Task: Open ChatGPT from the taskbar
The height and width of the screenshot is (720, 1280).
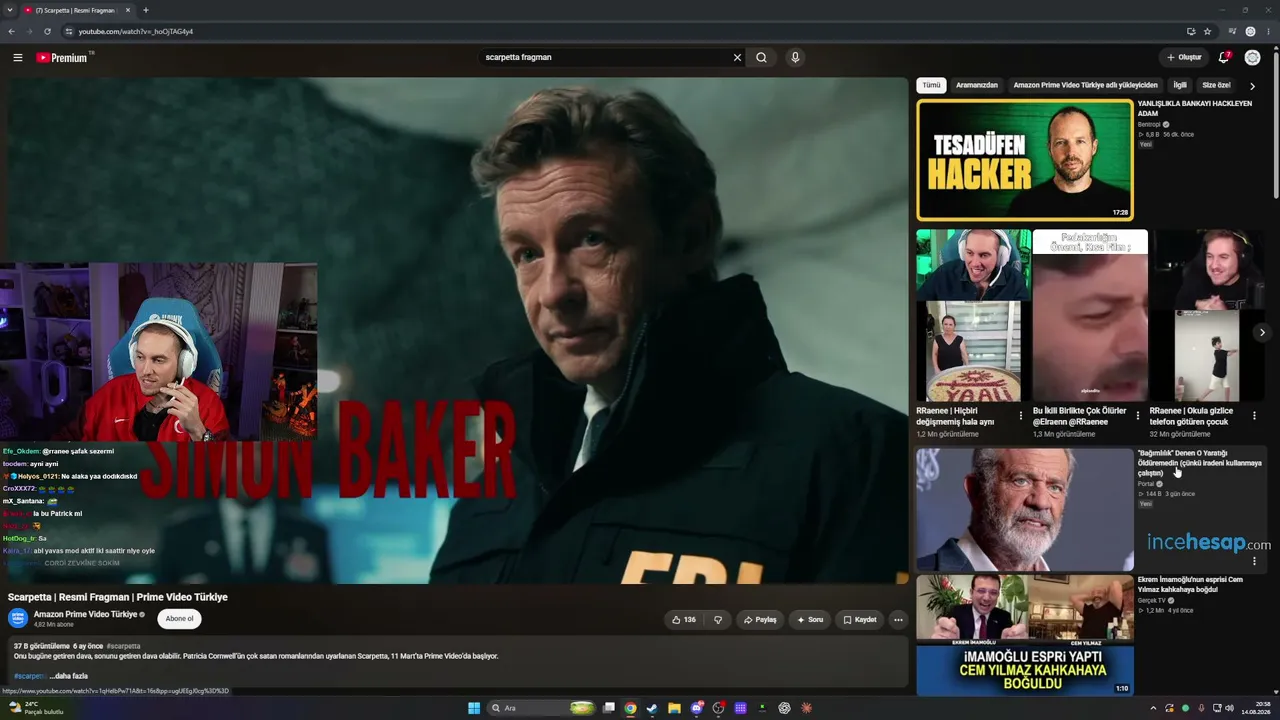Action: pos(784,708)
